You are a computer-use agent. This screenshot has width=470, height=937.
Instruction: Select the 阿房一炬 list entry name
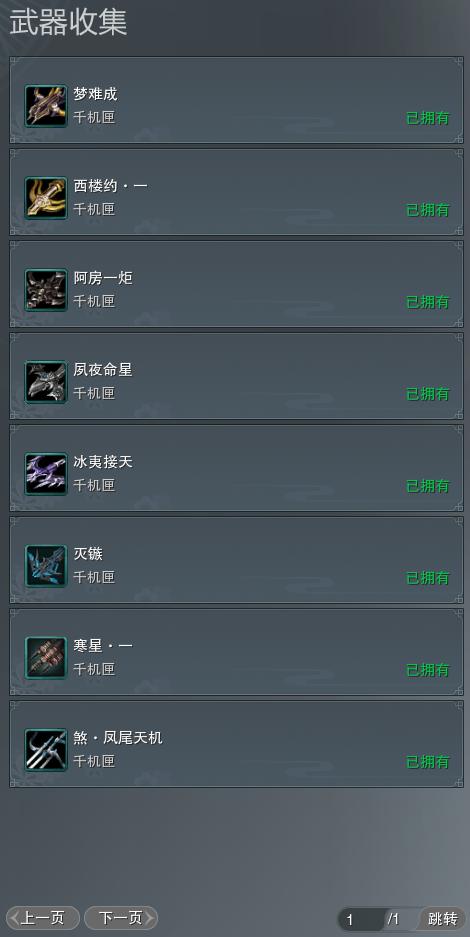coord(103,278)
